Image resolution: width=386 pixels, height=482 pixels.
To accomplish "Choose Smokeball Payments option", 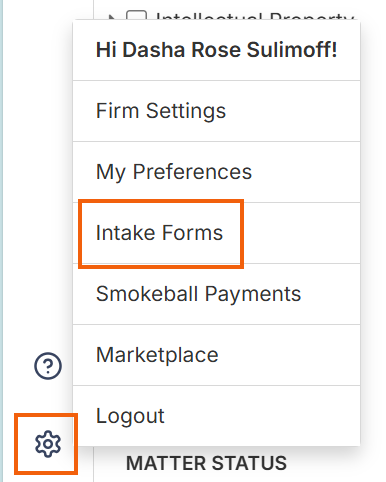I will point(216,294).
